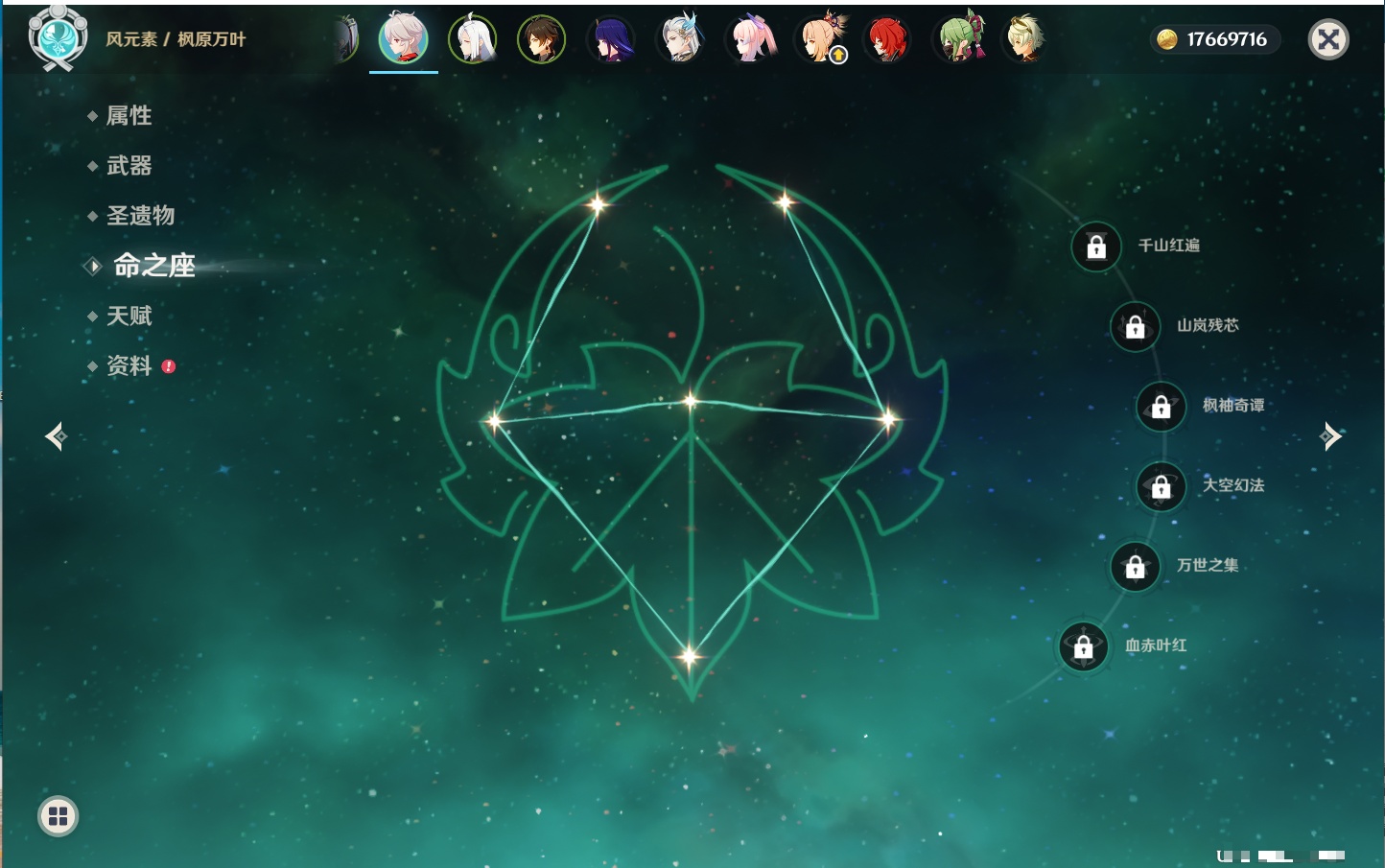Close the character screen
Screen dimensions: 1385x868
[1328, 39]
